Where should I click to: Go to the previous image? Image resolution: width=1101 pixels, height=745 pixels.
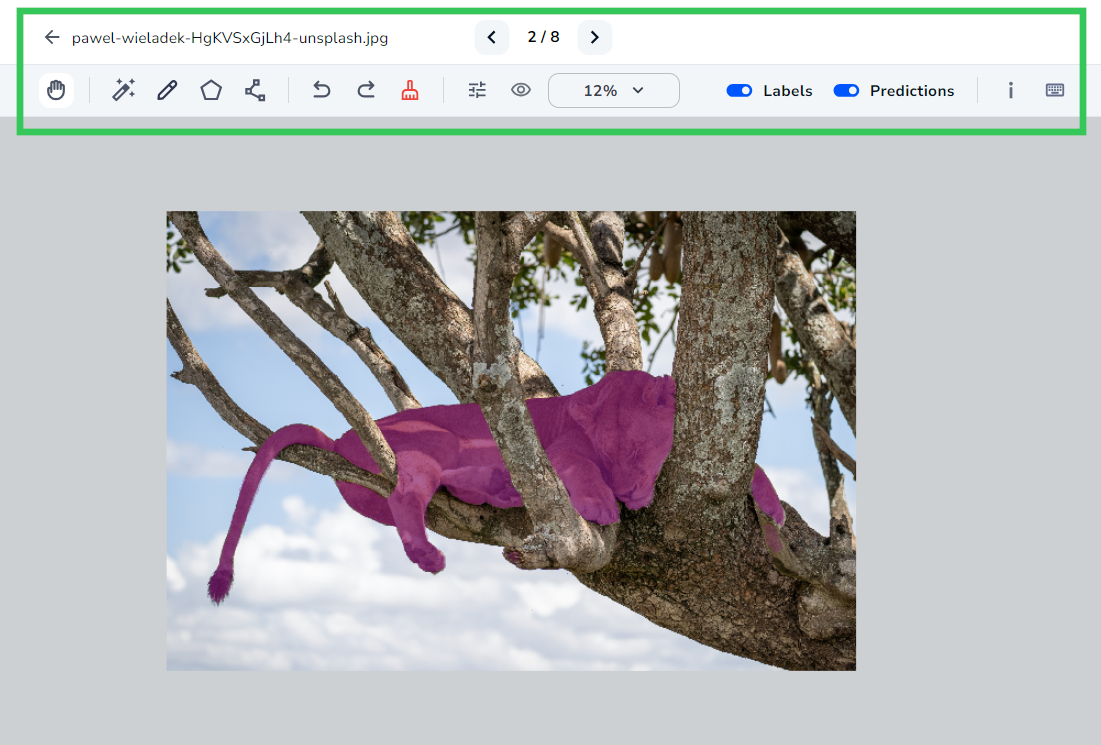[x=491, y=37]
